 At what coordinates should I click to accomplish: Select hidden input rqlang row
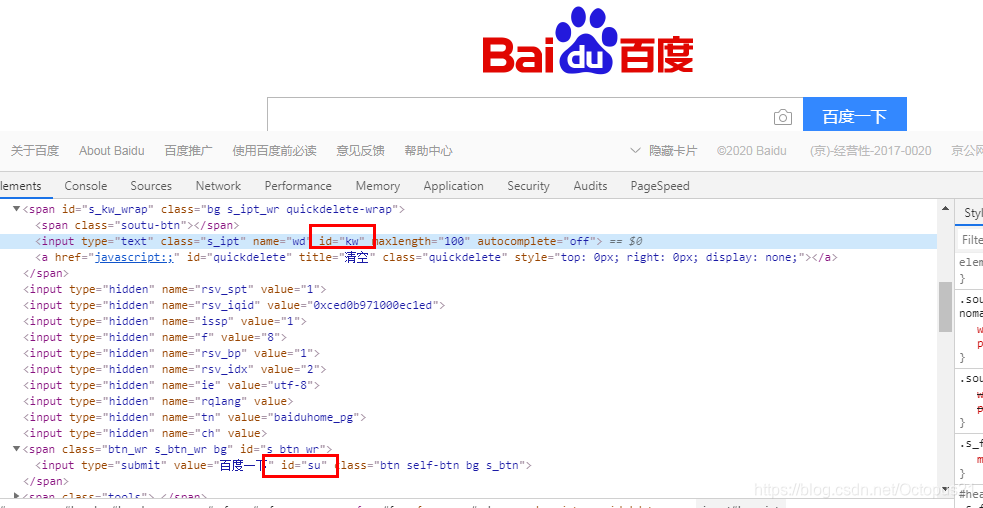[x=468, y=401]
